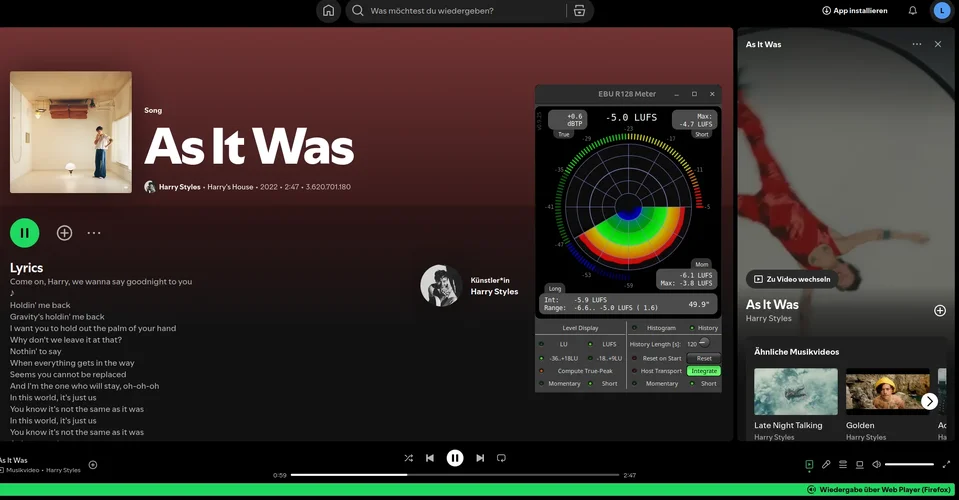Open the lyrics microphone icon

click(826, 464)
